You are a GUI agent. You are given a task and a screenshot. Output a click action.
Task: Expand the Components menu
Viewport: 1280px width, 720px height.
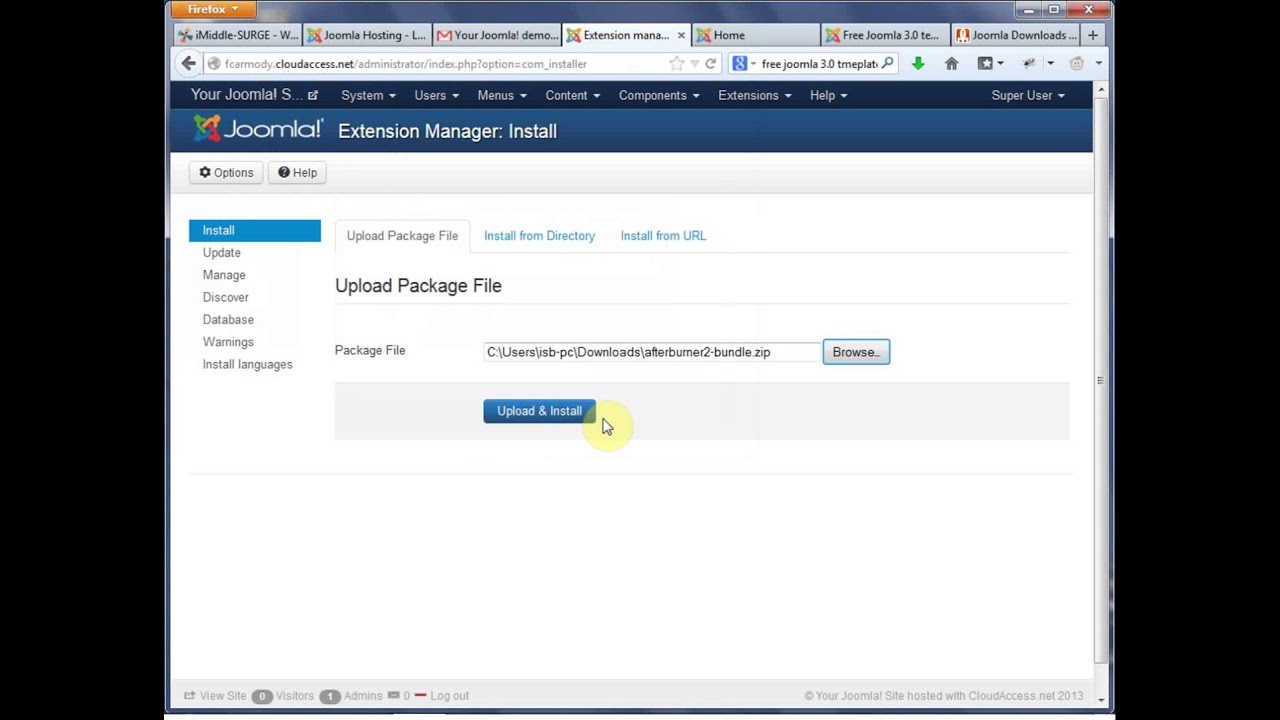click(x=658, y=95)
